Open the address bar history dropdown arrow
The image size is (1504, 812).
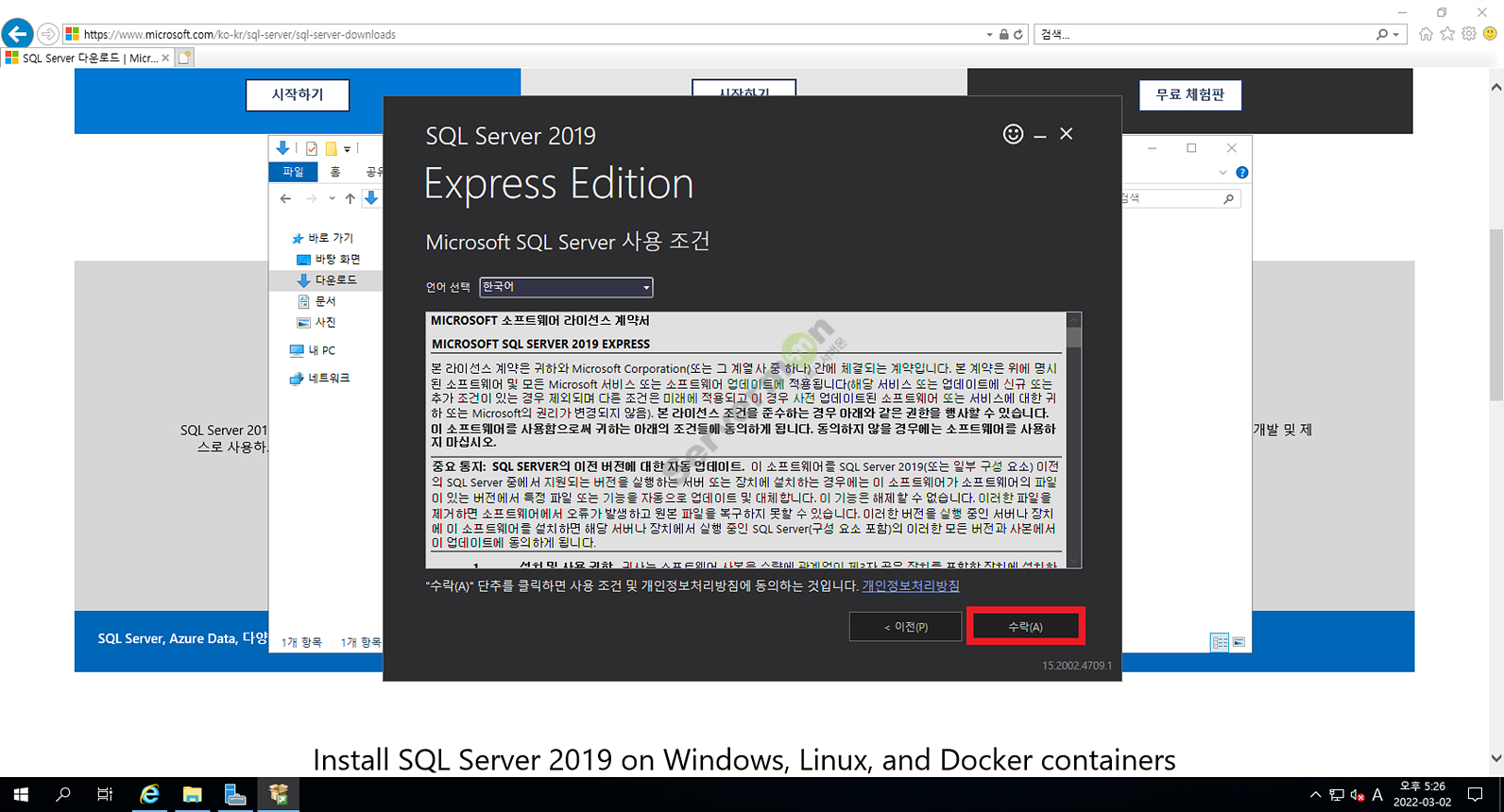pyautogui.click(x=989, y=35)
